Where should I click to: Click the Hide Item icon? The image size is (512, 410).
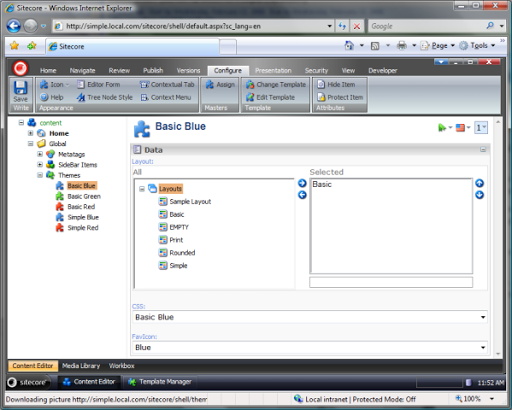pyautogui.click(x=321, y=84)
